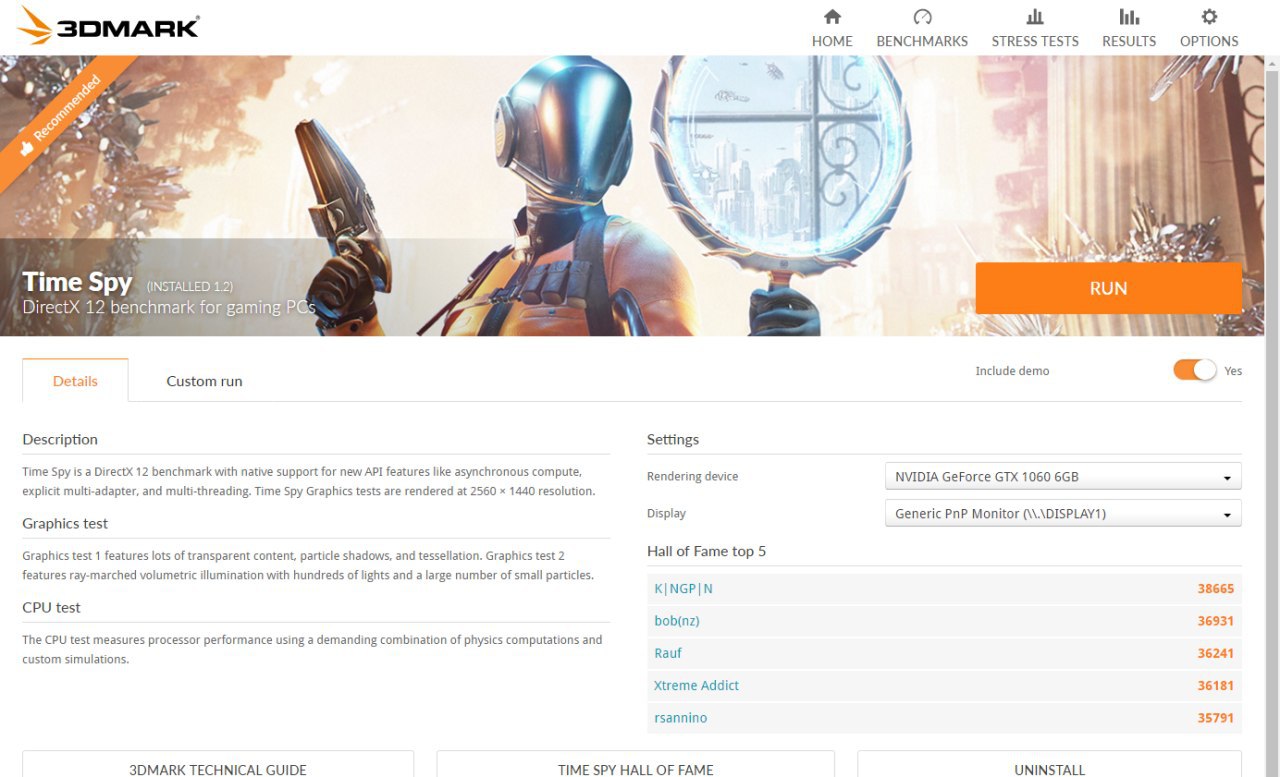Open K|NGP|N hall of fame entry
The width and height of the screenshot is (1280, 777).
pos(683,588)
